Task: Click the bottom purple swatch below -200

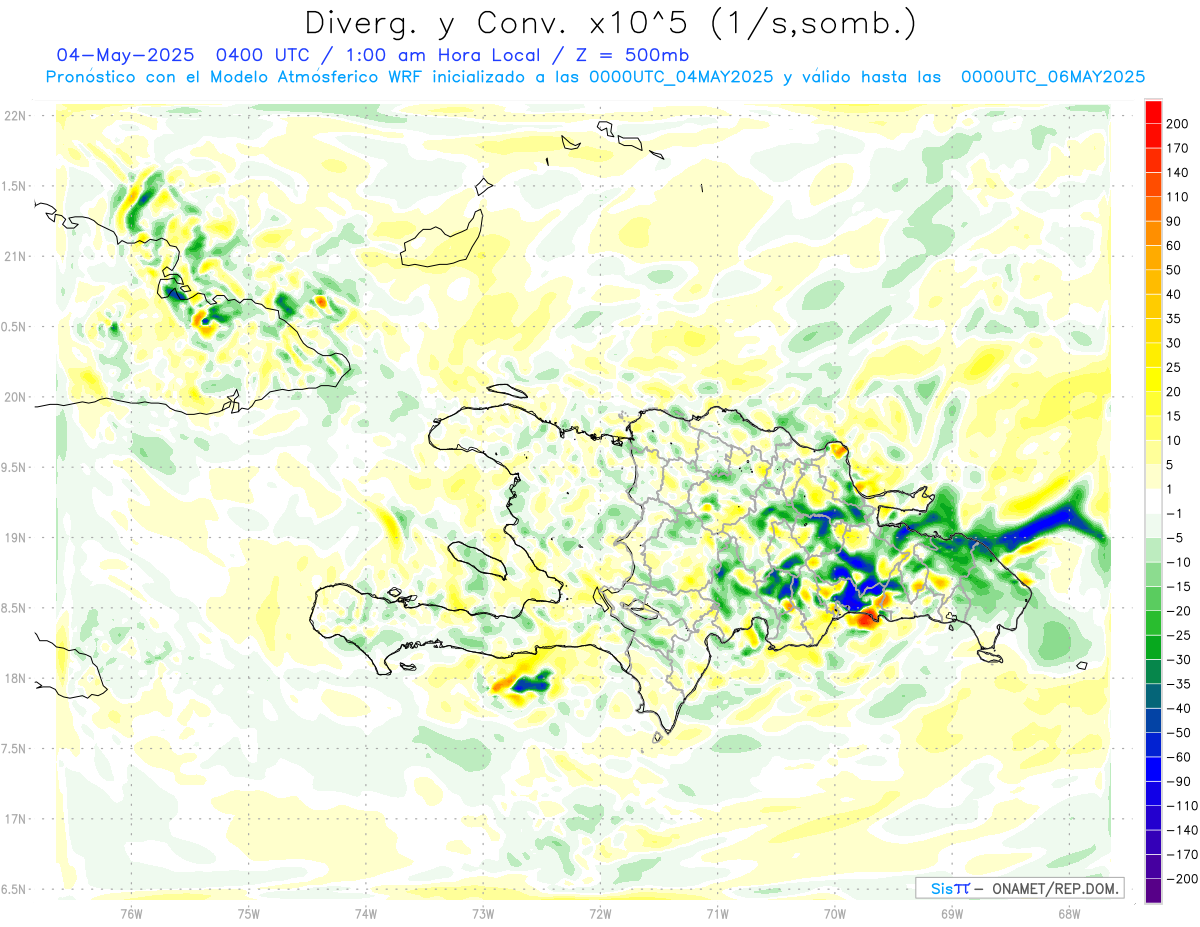Action: tap(1153, 891)
